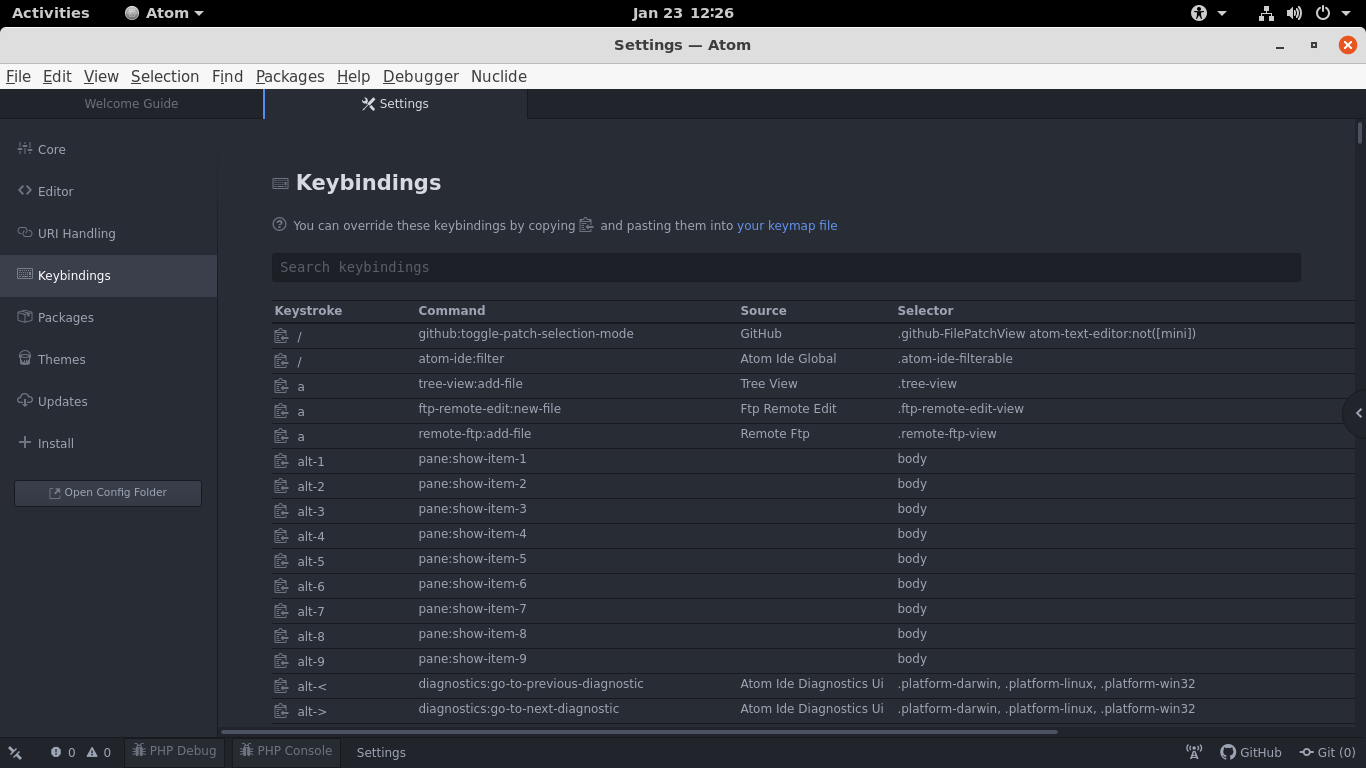This screenshot has height=768, width=1366.
Task: Focus the Search keybindings field
Action: 786,267
